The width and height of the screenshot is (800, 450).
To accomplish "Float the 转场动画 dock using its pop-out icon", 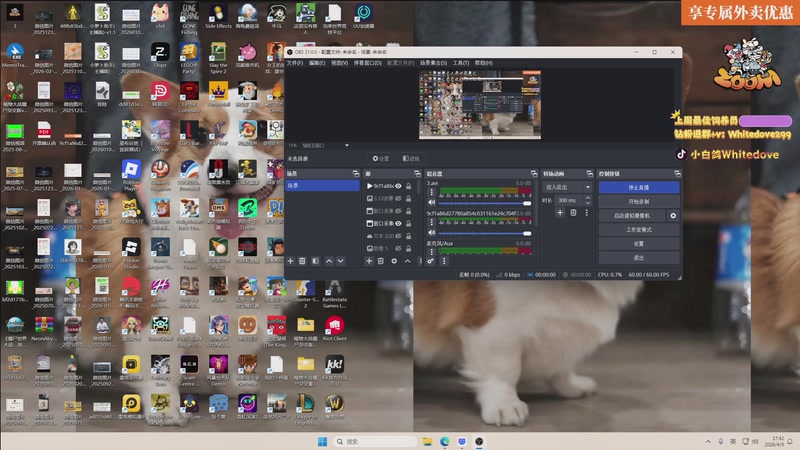I will click(x=589, y=174).
